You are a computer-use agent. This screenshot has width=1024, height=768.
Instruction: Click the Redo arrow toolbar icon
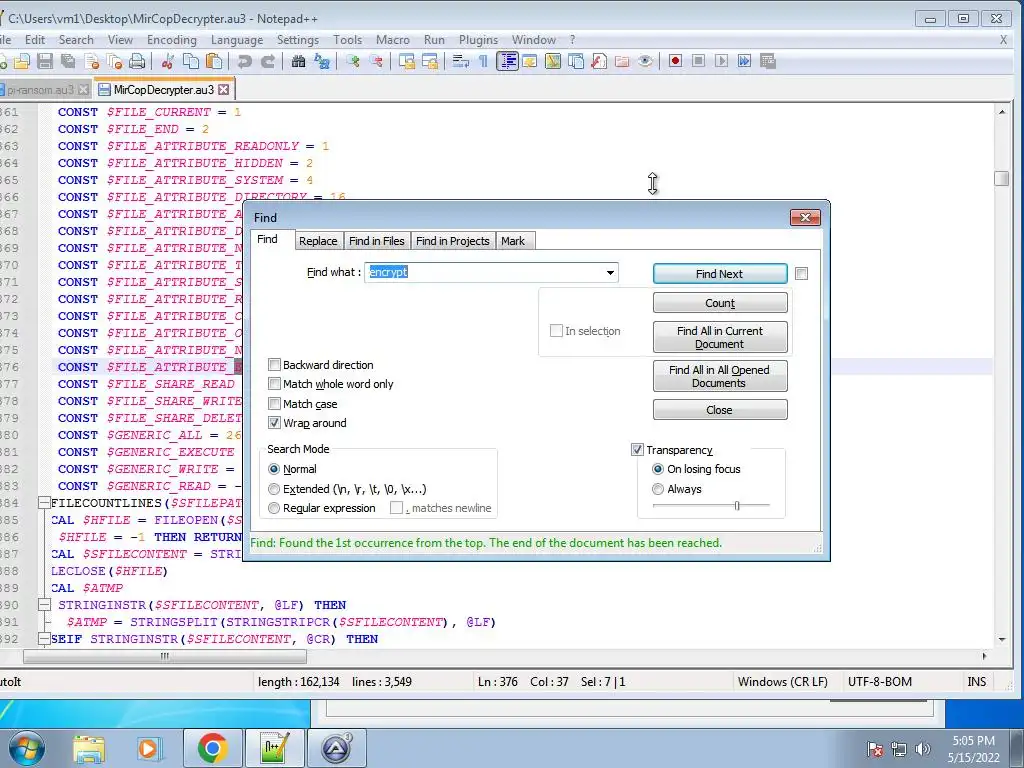(x=268, y=61)
